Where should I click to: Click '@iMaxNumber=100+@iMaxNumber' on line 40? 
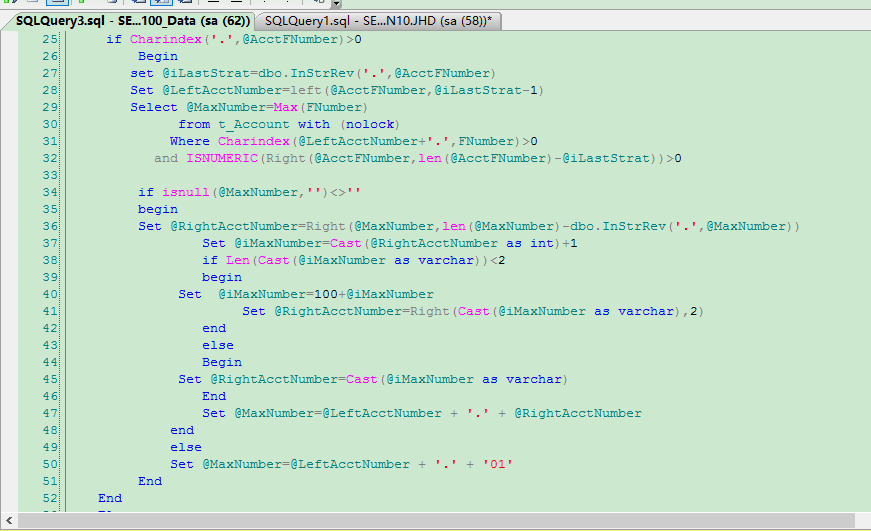pos(326,294)
